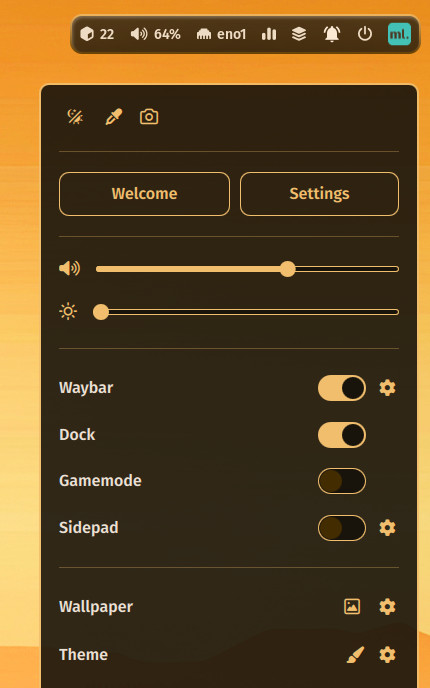The width and height of the screenshot is (430, 688).
Task: Select the color picker eyedropper icon
Action: pyautogui.click(x=114, y=117)
